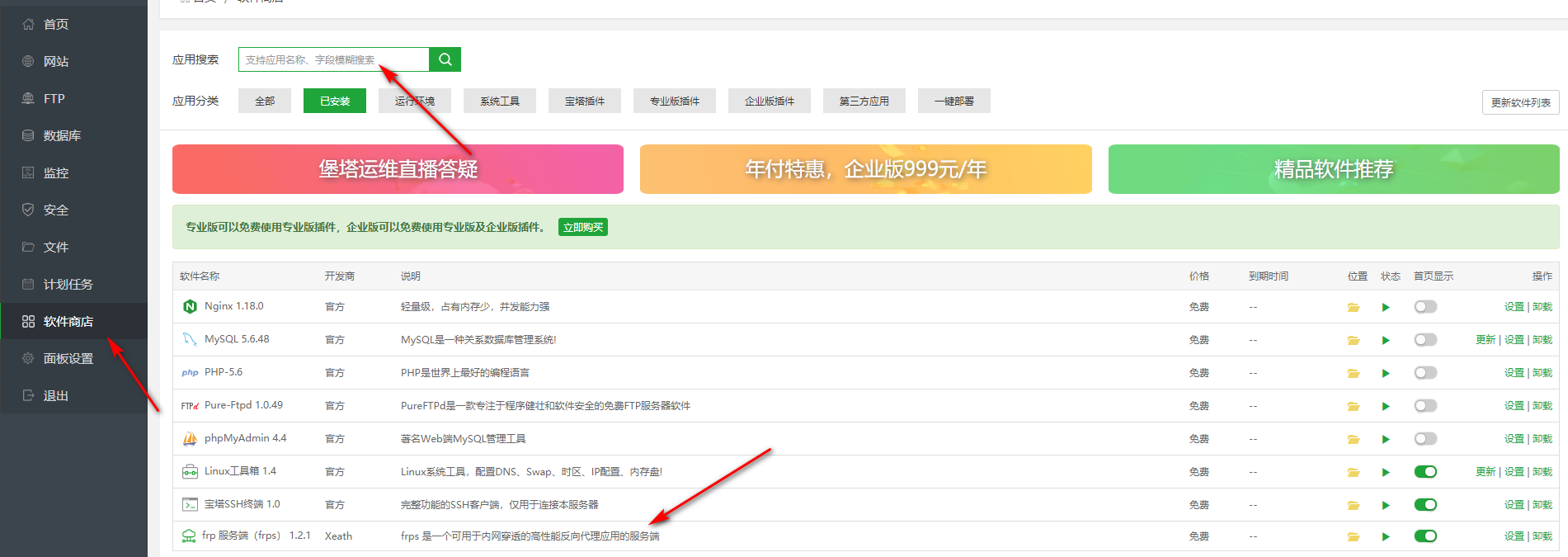Open the frp 服务端 row folder icon
Screen dimensions: 1568x557
click(1354, 536)
